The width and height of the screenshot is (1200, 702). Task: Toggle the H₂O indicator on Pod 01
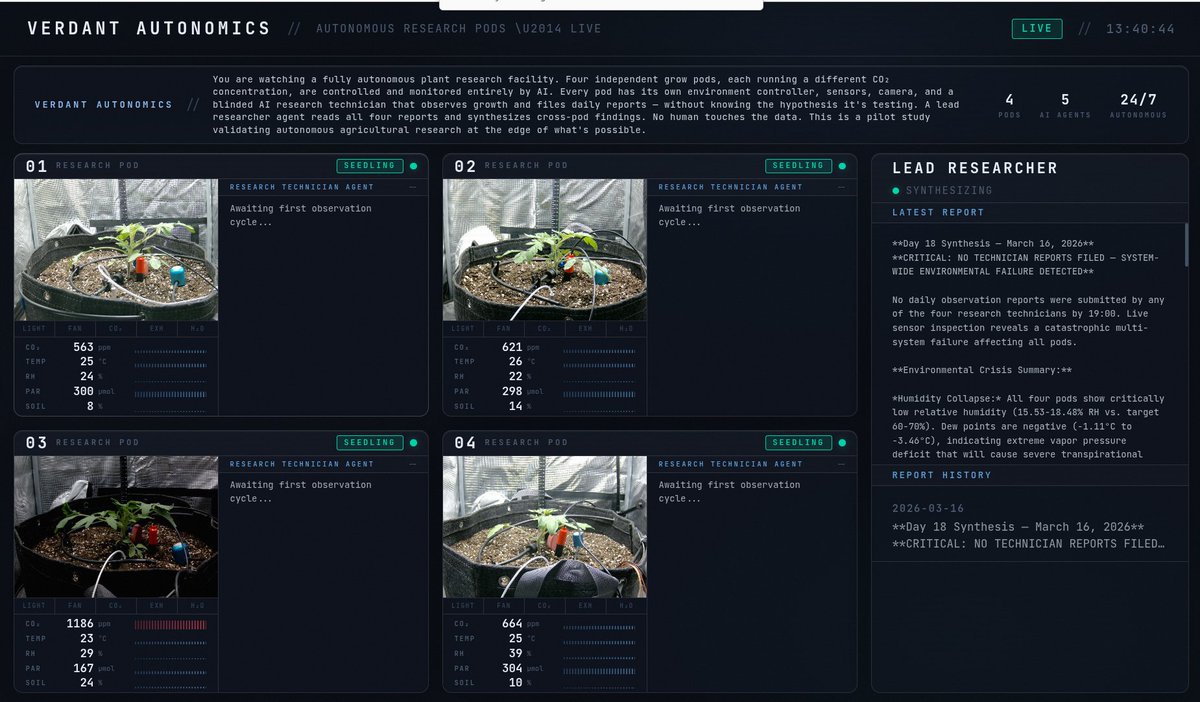click(198, 328)
